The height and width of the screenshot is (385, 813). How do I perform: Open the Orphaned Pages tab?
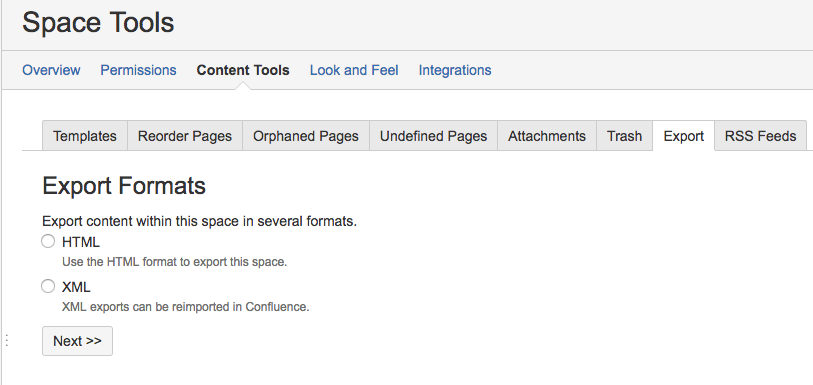click(306, 136)
